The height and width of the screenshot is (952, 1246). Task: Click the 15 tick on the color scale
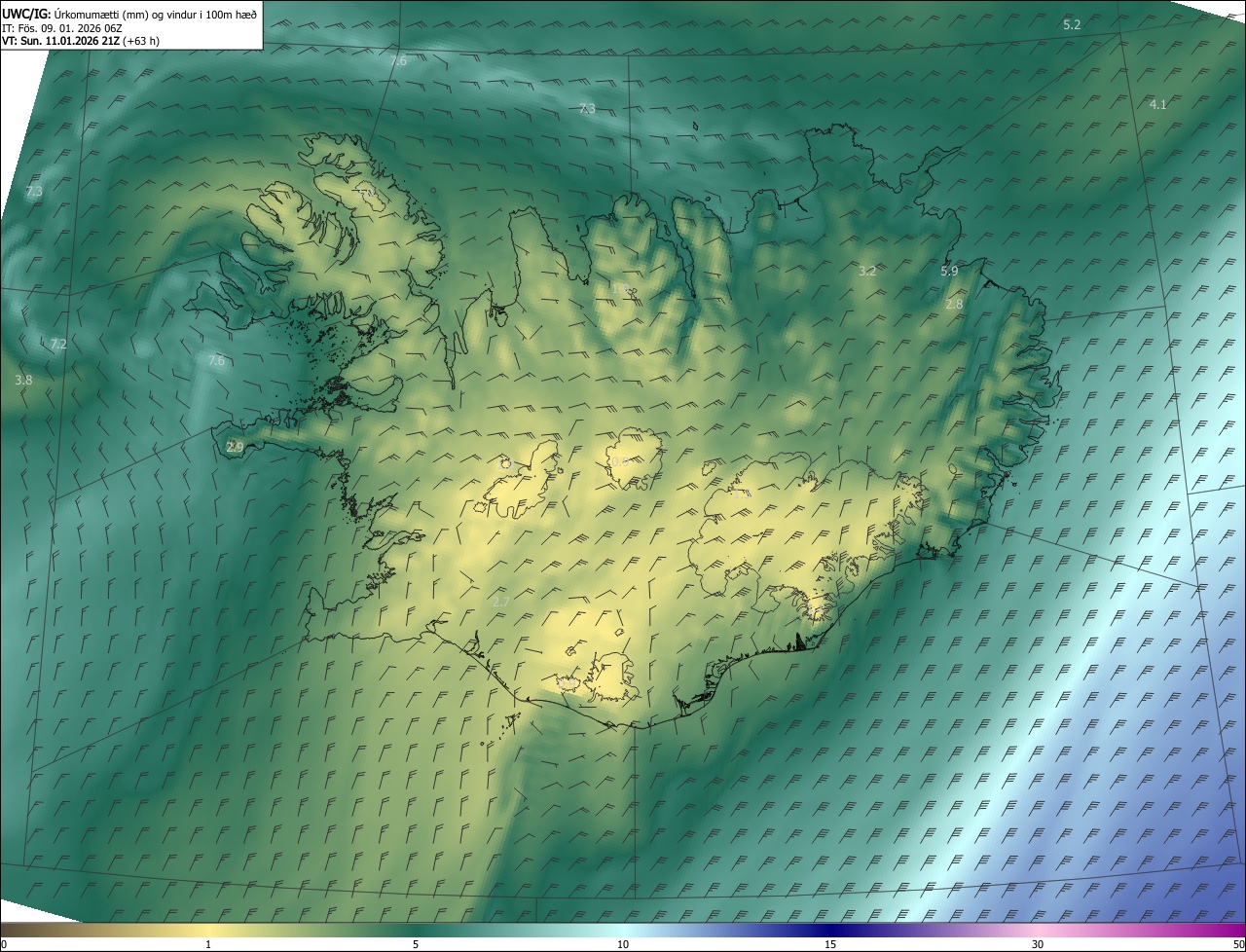pyautogui.click(x=830, y=944)
